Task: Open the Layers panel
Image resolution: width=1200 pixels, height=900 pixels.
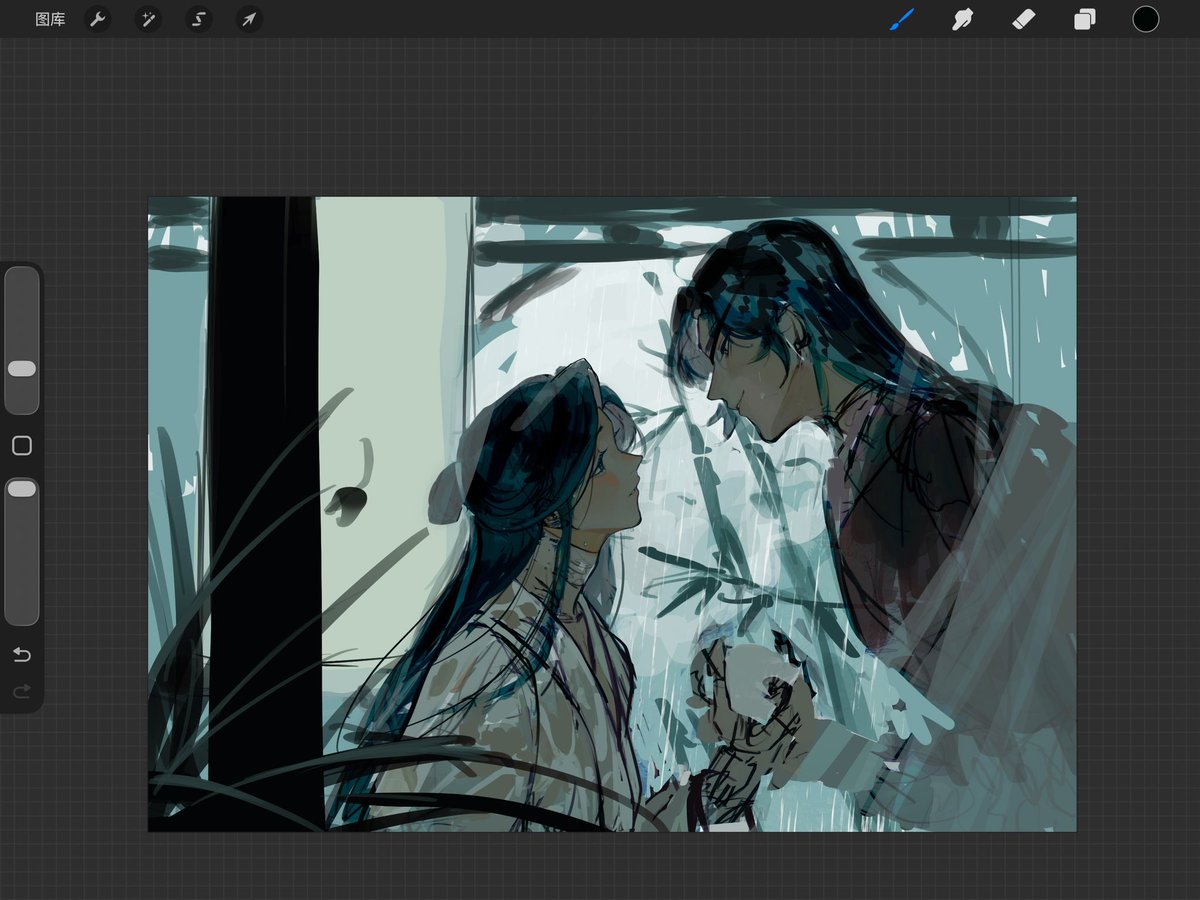Action: point(1085,19)
